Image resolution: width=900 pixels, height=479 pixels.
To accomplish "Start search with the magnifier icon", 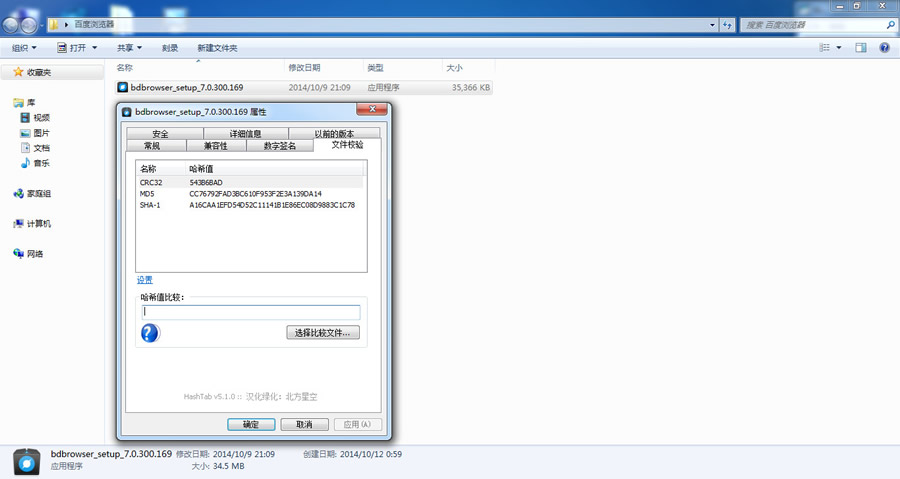I will point(890,25).
